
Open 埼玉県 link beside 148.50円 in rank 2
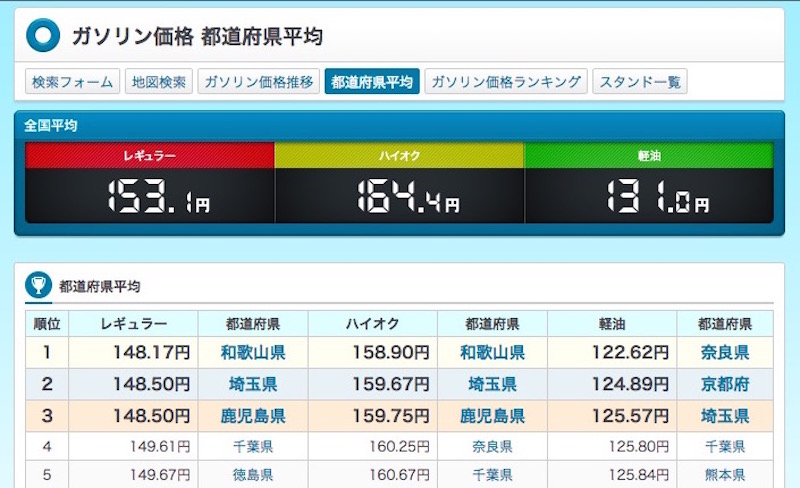[x=253, y=384]
